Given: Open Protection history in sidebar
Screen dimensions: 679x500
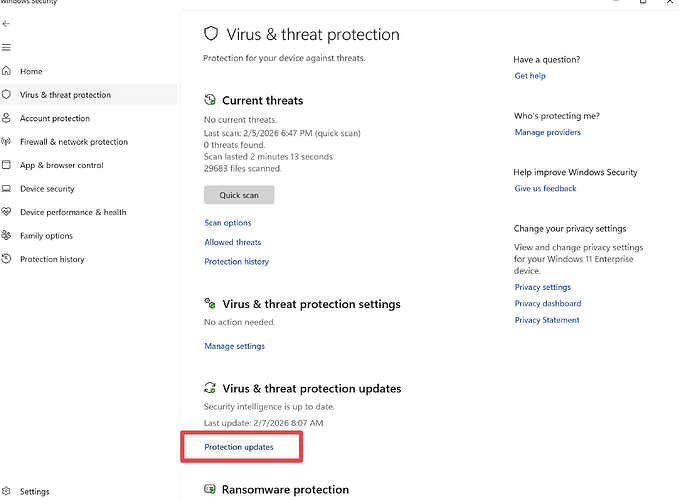Looking at the screenshot, I should tap(52, 259).
